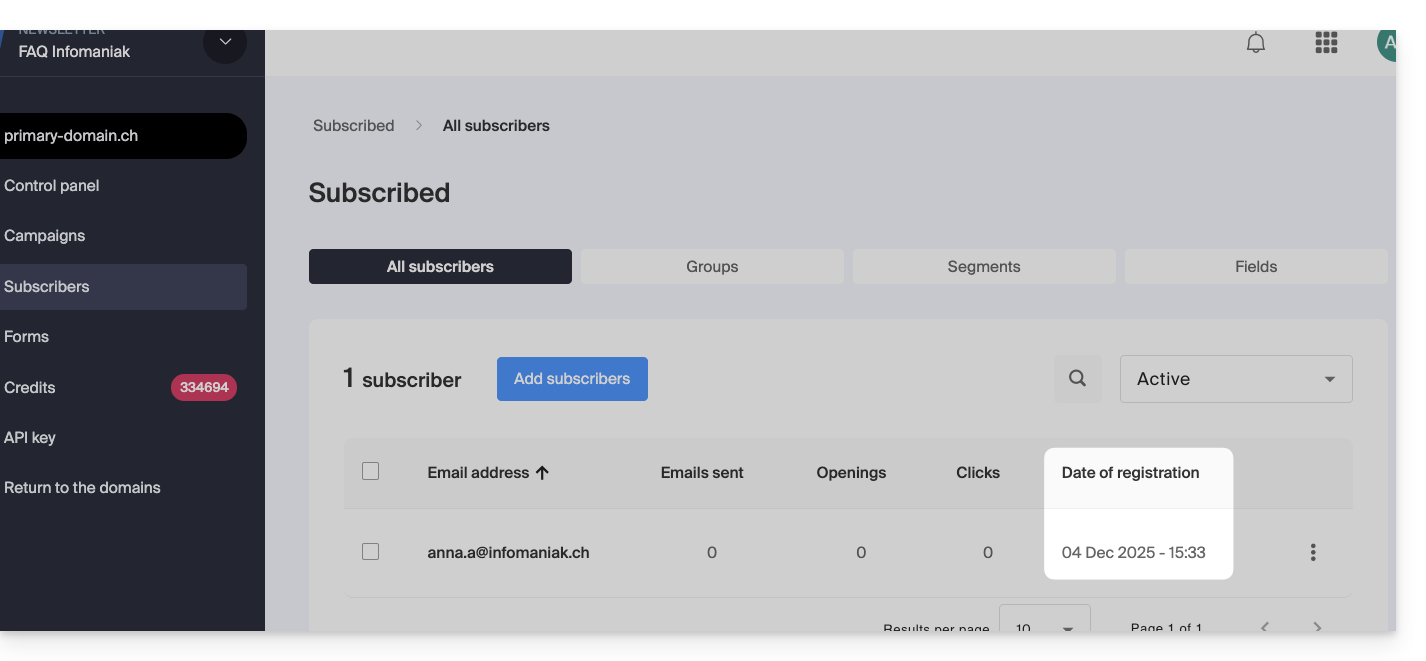Viewport: 1426px width, 661px height.
Task: Open the Active status filter dropdown
Action: (x=1236, y=379)
